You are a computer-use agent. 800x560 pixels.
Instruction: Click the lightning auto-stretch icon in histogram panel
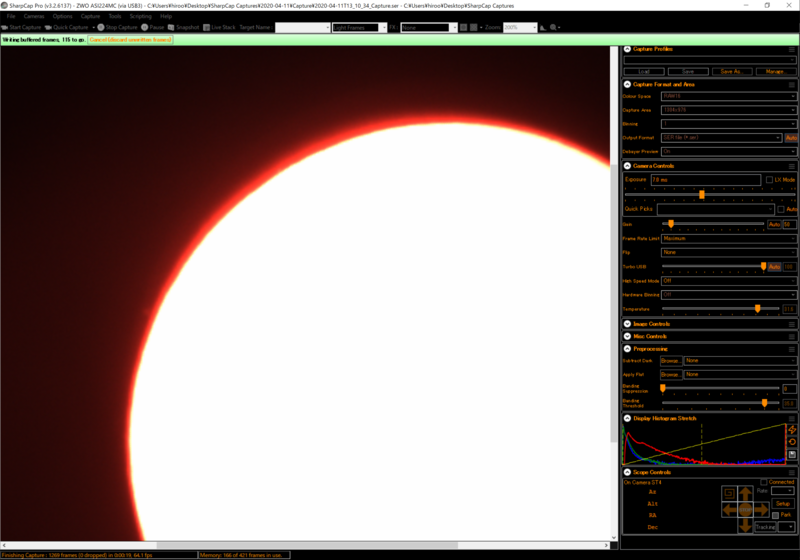coord(792,430)
